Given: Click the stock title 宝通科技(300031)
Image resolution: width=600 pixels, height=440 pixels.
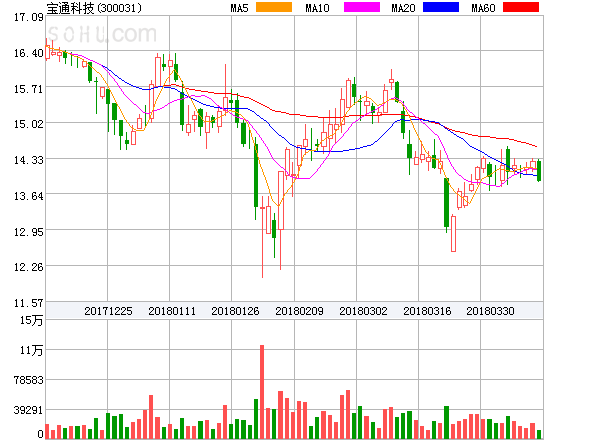Looking at the screenshot, I should coord(94,8).
